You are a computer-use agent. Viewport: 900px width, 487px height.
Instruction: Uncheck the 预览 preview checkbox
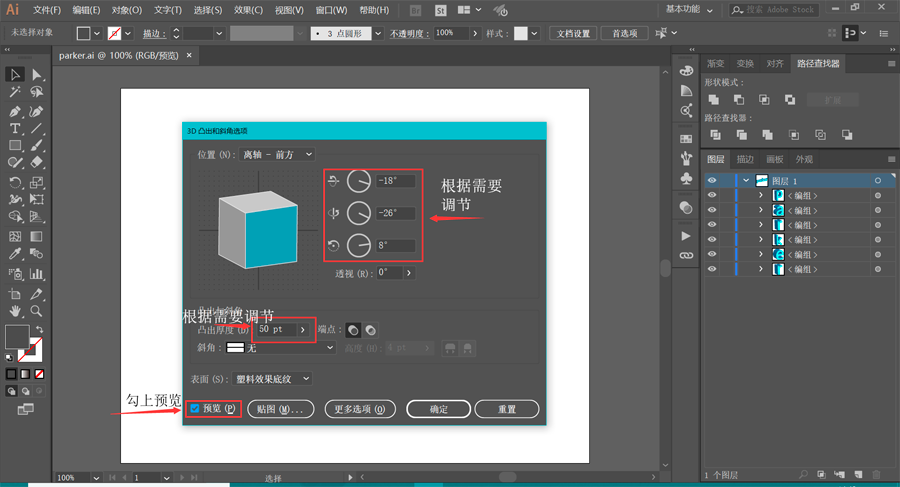tap(195, 408)
